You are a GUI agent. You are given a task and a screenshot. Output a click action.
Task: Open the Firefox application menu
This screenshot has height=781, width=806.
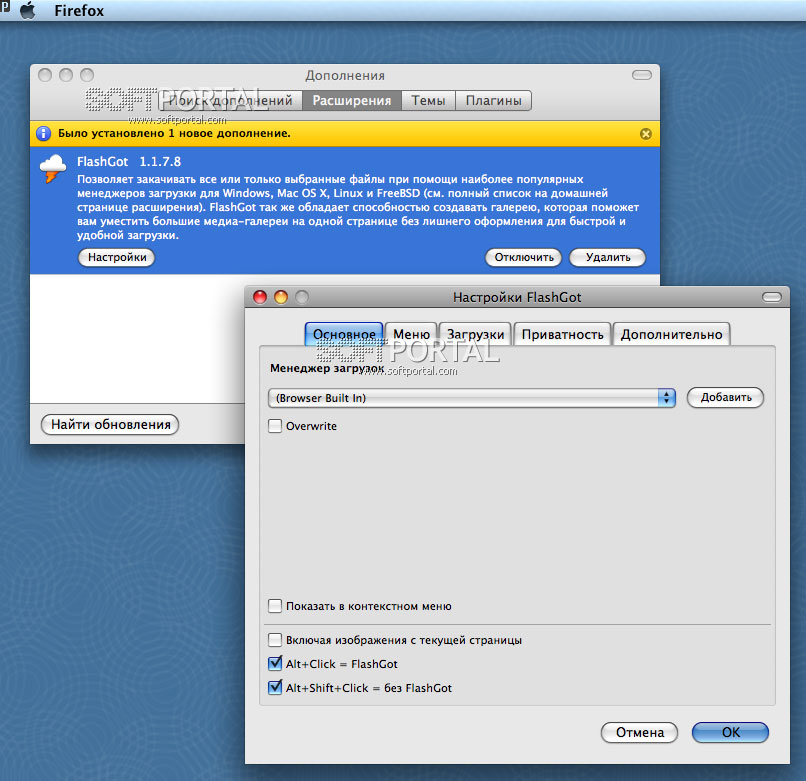[79, 11]
